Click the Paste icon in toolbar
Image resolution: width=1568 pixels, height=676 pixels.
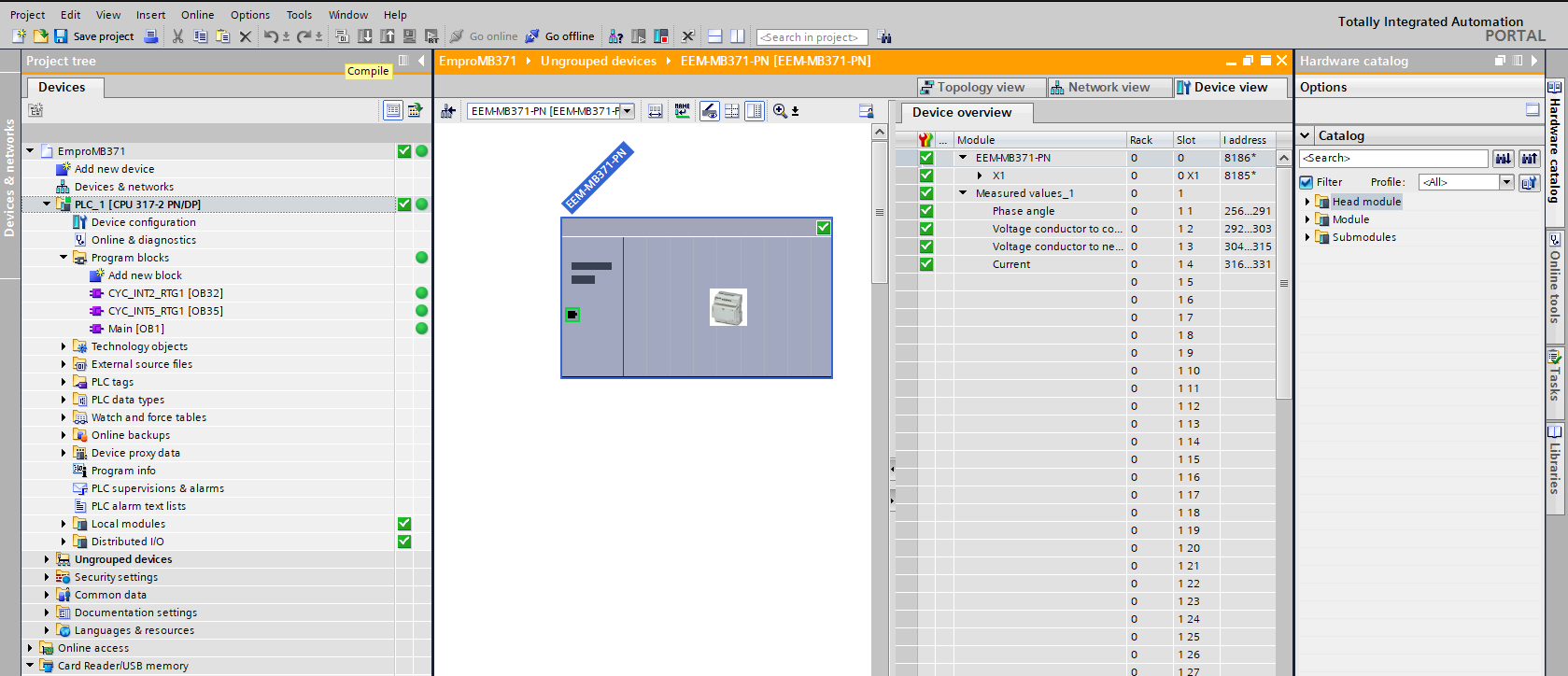(x=222, y=36)
